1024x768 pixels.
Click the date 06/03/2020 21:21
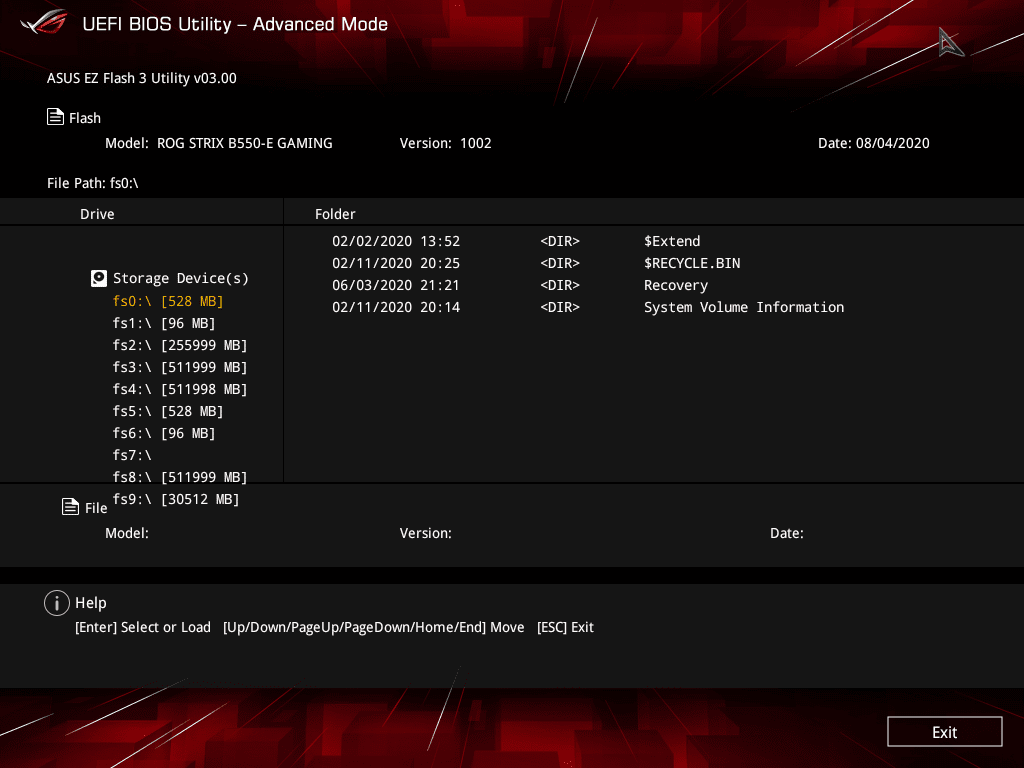[x=396, y=285]
